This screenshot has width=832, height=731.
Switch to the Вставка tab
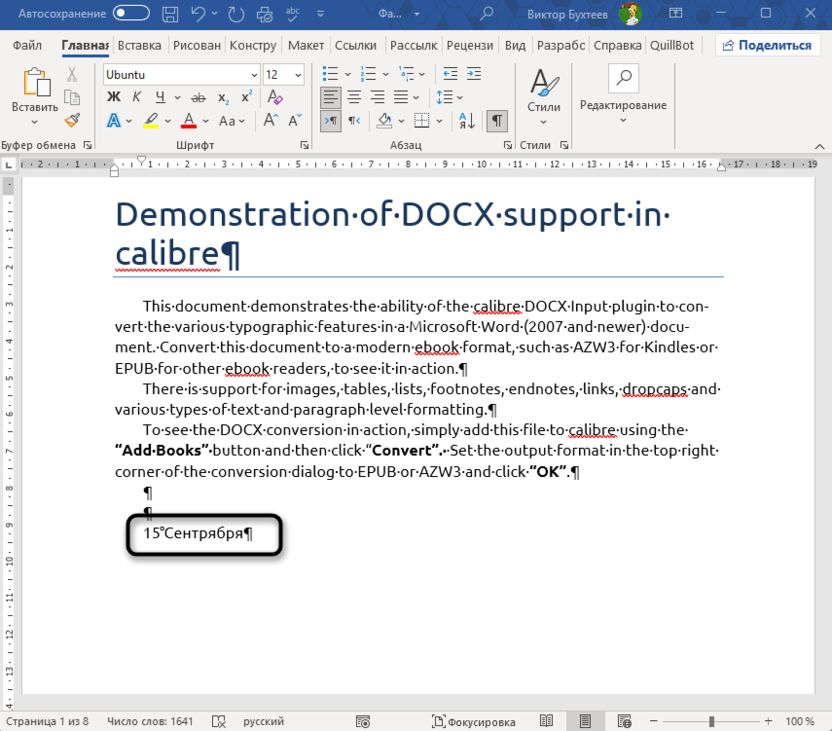(x=139, y=45)
